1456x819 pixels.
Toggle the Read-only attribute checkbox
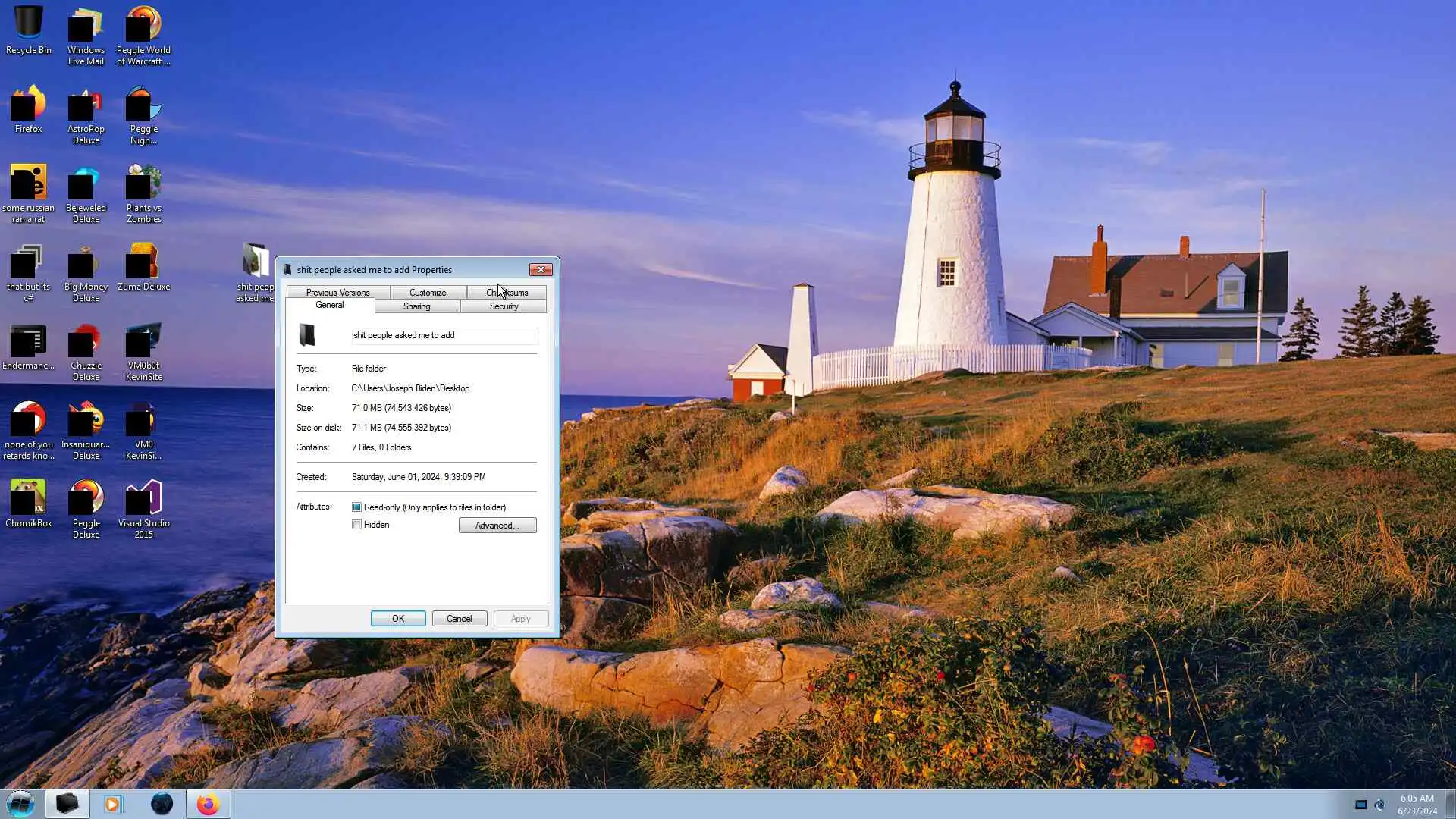point(356,507)
